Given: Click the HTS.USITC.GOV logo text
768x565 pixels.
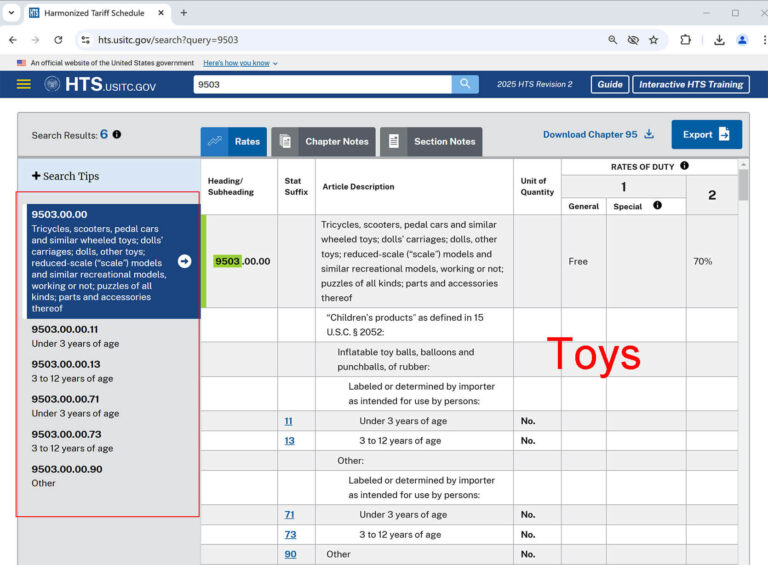Looking at the screenshot, I should tap(111, 84).
